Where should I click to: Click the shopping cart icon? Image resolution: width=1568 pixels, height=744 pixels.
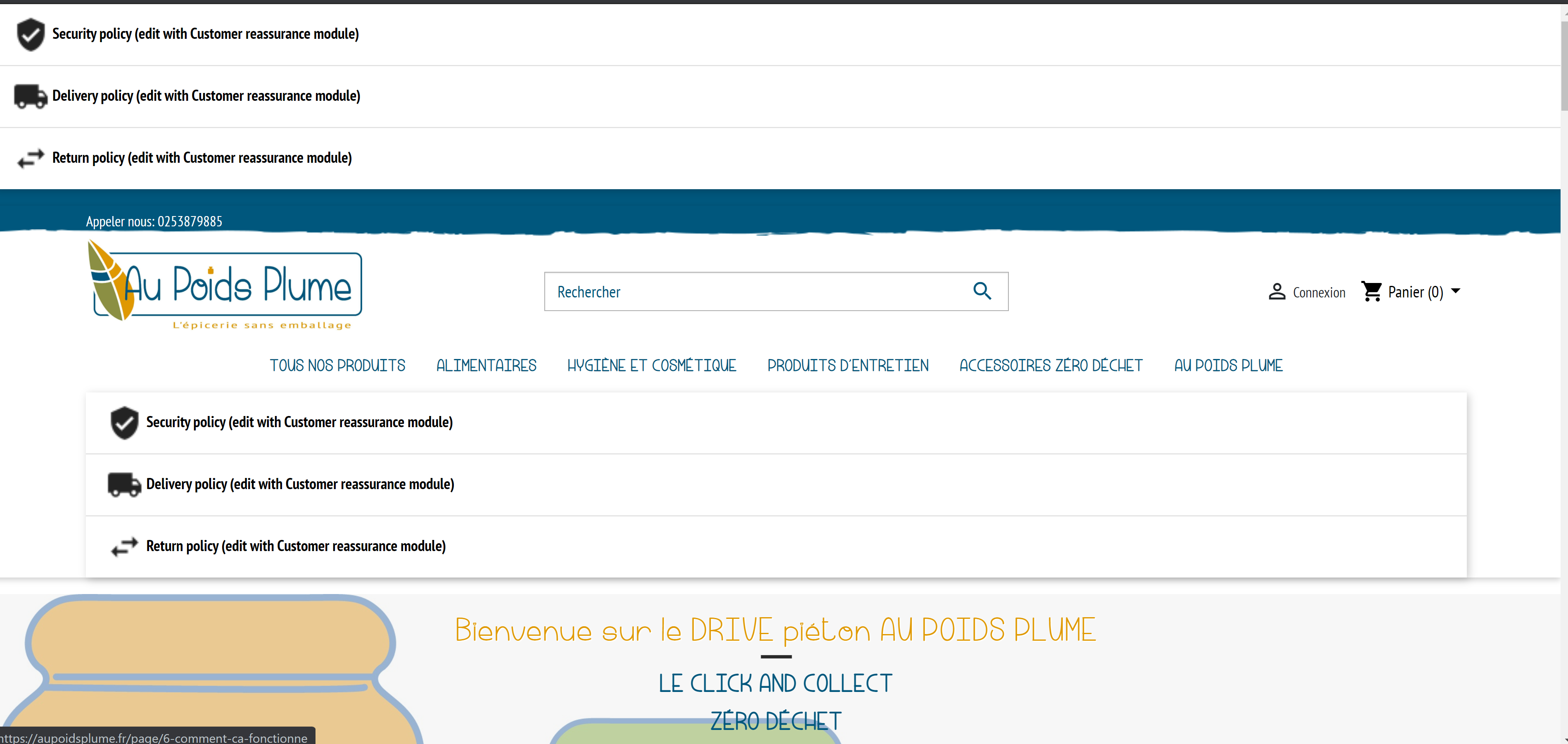[1371, 292]
